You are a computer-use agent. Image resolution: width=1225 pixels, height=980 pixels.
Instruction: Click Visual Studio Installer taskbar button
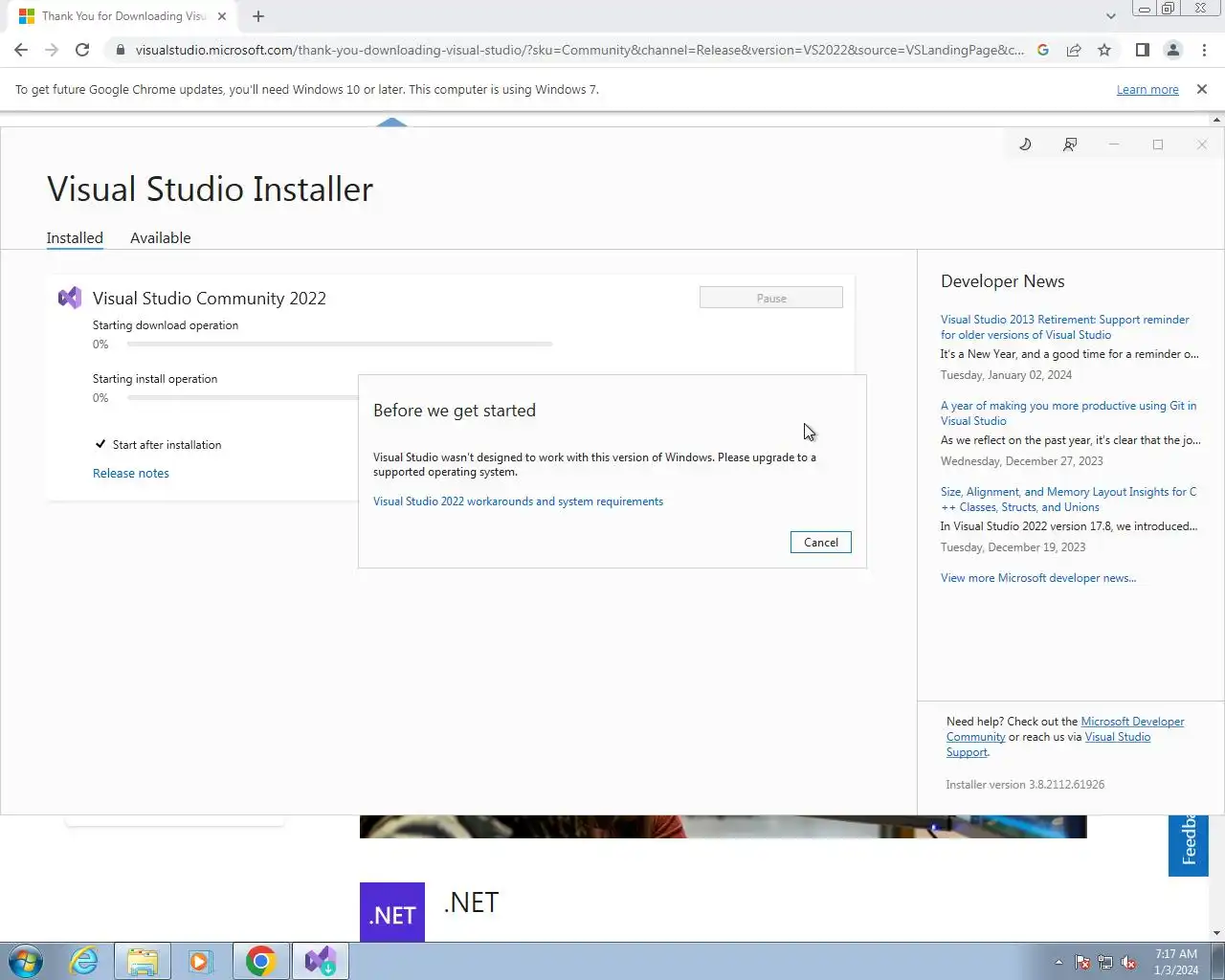[320, 961]
